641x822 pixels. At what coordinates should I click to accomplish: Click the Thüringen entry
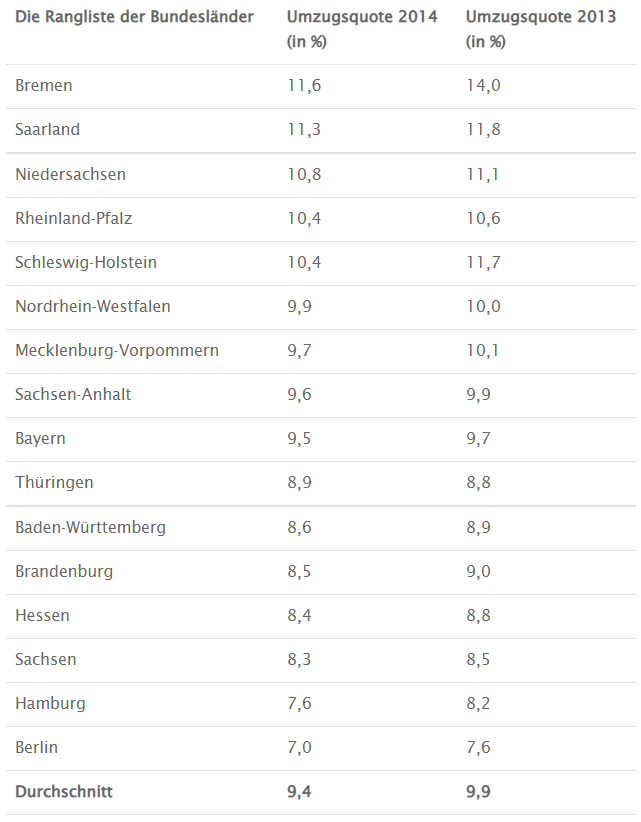point(54,483)
